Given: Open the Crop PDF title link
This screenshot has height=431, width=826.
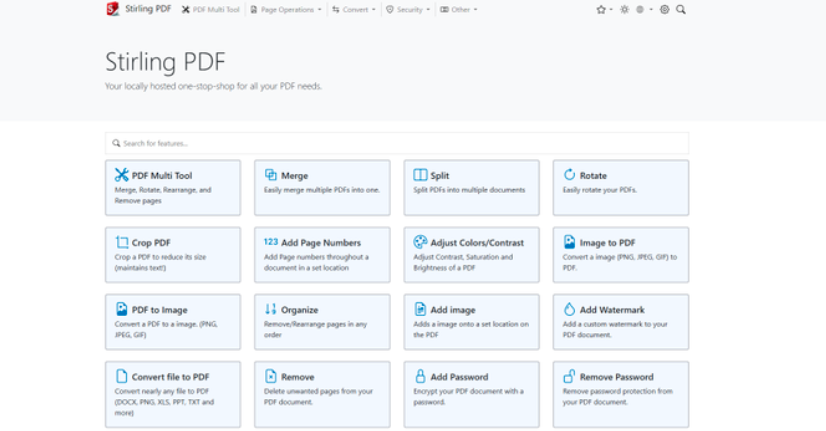Looking at the screenshot, I should point(151,243).
